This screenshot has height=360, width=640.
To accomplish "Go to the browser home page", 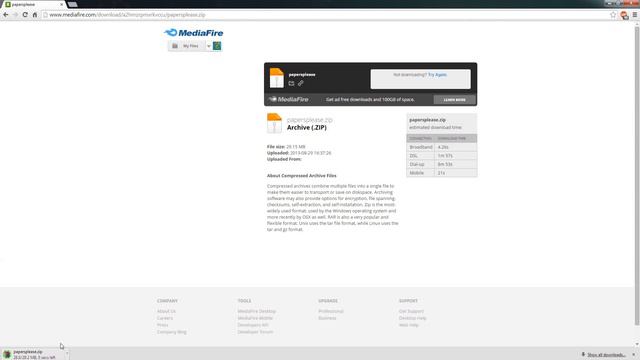I will pos(35,15).
